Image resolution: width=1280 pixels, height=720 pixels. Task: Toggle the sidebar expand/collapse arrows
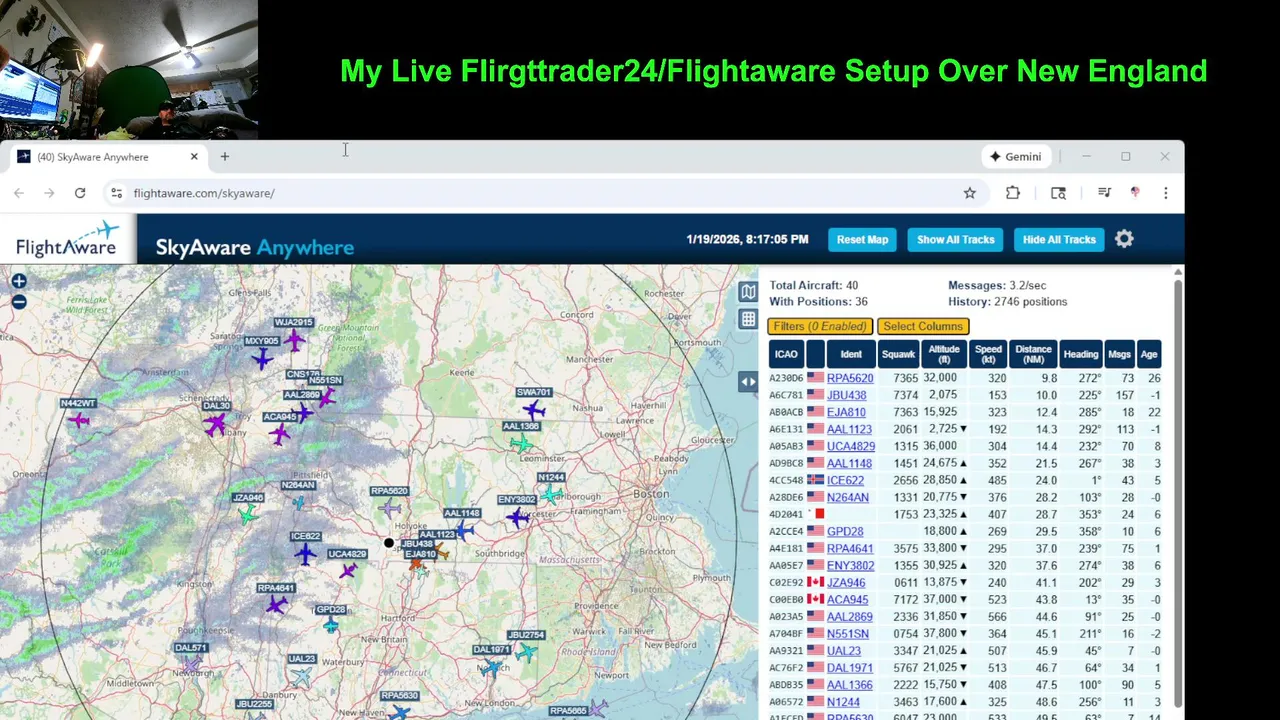point(748,381)
